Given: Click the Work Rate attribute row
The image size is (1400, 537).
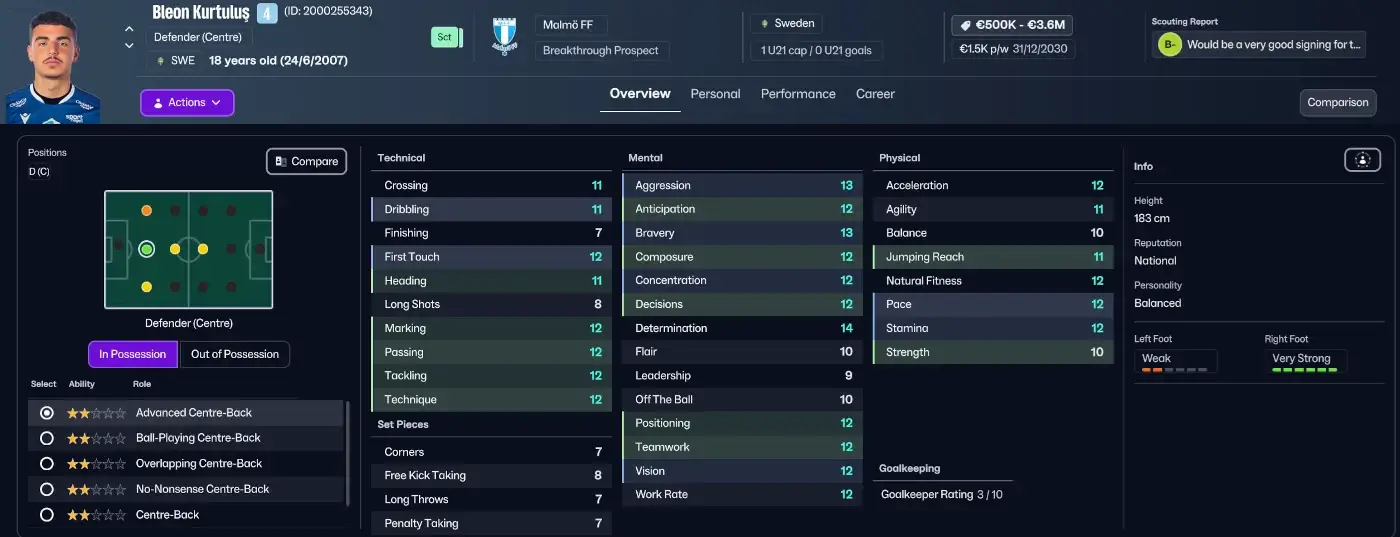Looking at the screenshot, I should [742, 494].
